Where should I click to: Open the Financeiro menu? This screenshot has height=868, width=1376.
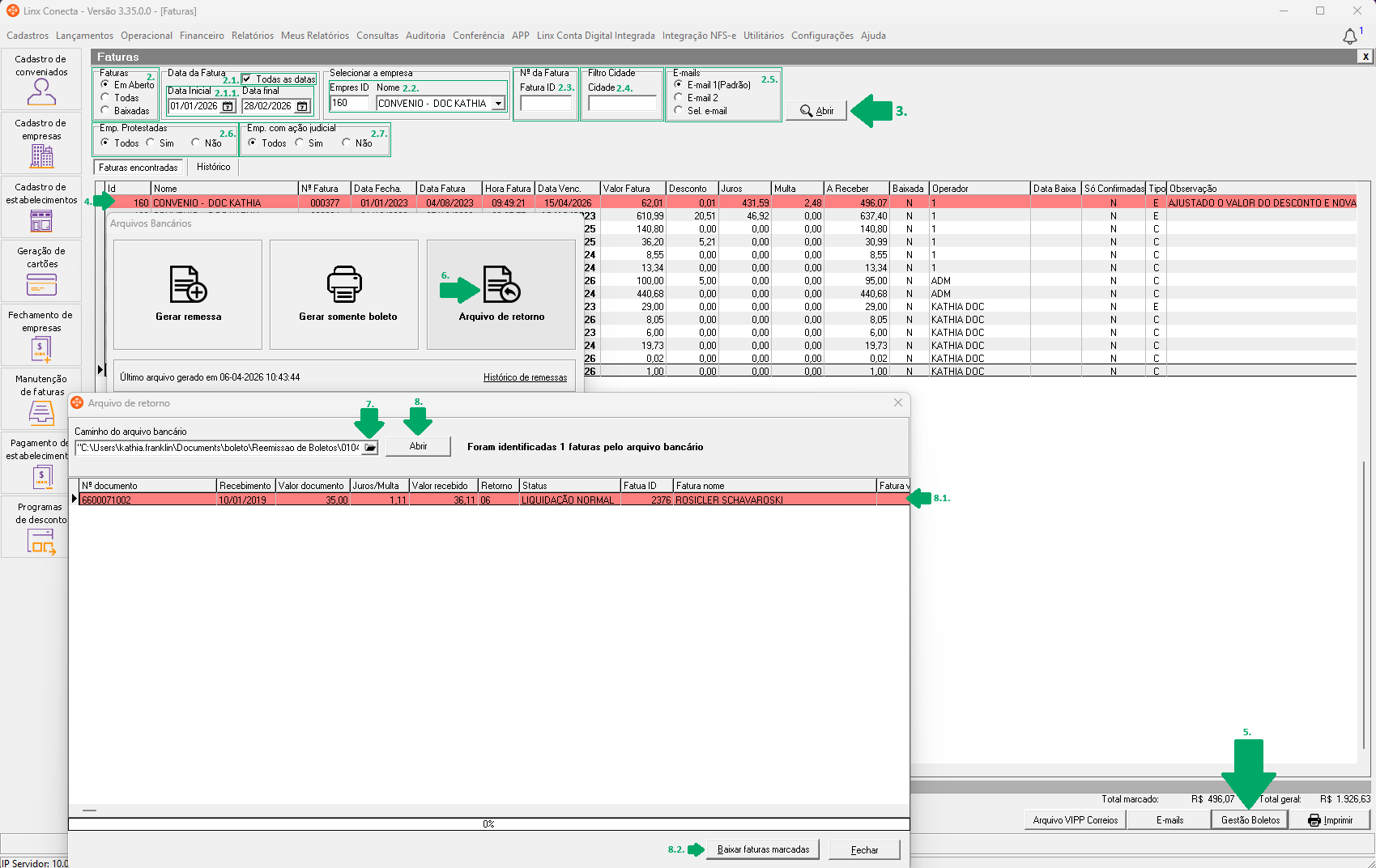(x=202, y=36)
